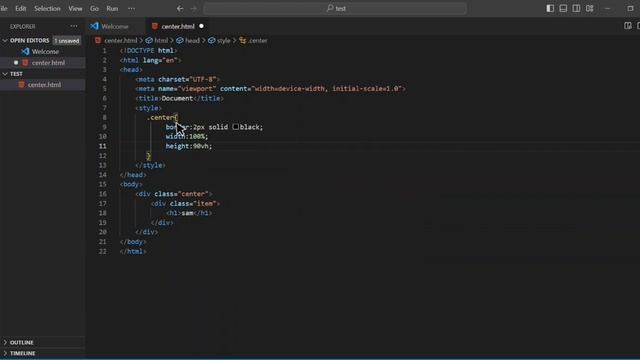Toggle the bottom panel layout icon

563,8
